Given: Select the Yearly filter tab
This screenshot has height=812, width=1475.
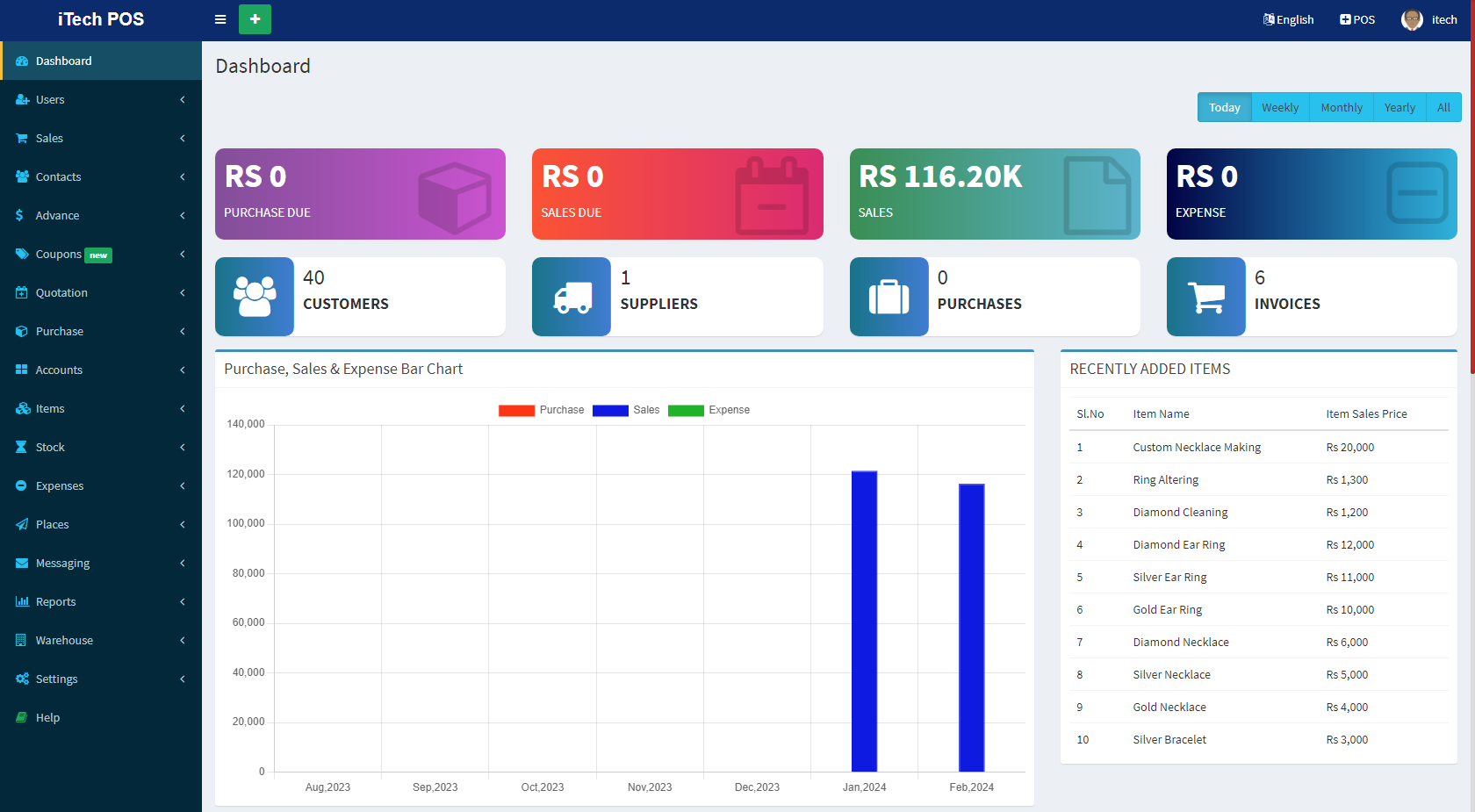Looking at the screenshot, I should coord(1399,108).
